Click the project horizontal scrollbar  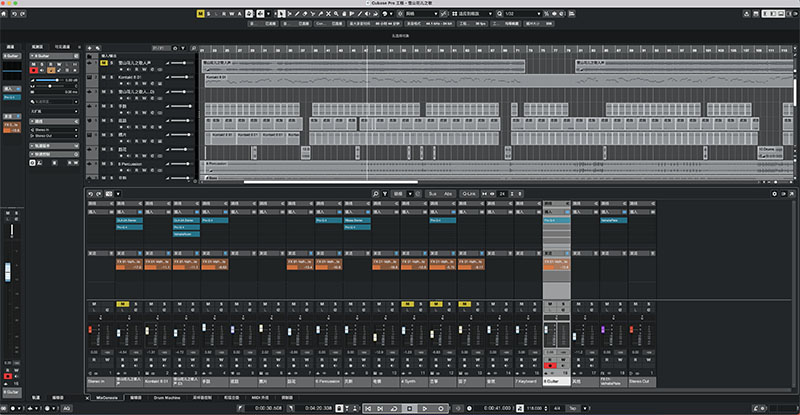tap(331, 182)
